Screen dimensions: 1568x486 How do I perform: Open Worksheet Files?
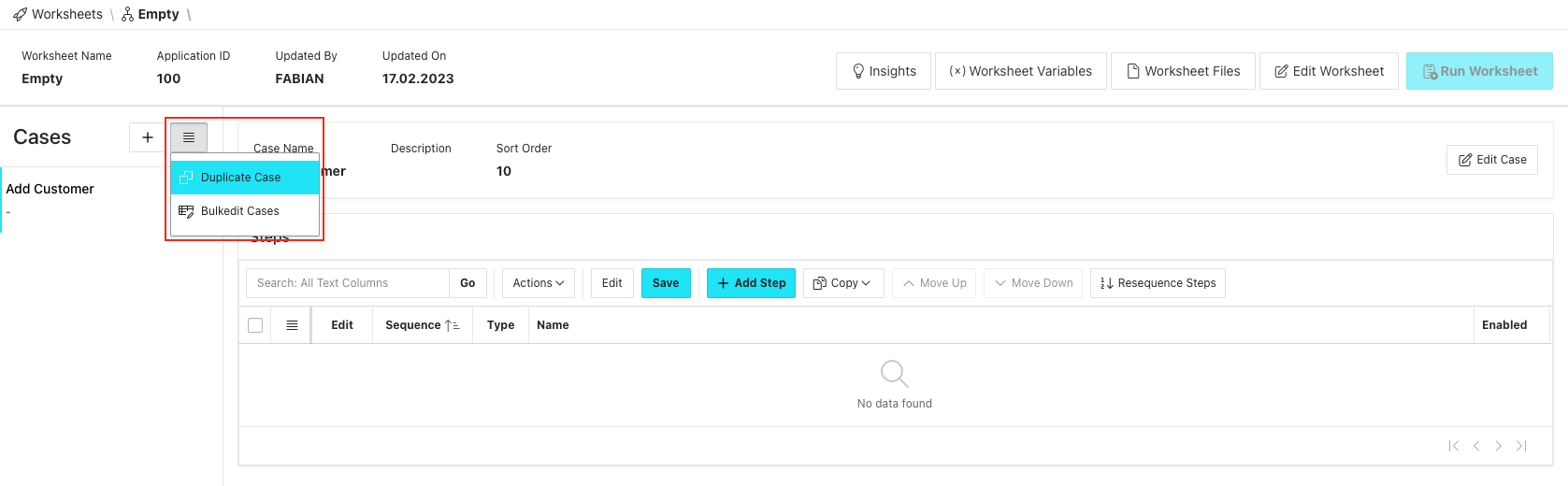click(1184, 71)
